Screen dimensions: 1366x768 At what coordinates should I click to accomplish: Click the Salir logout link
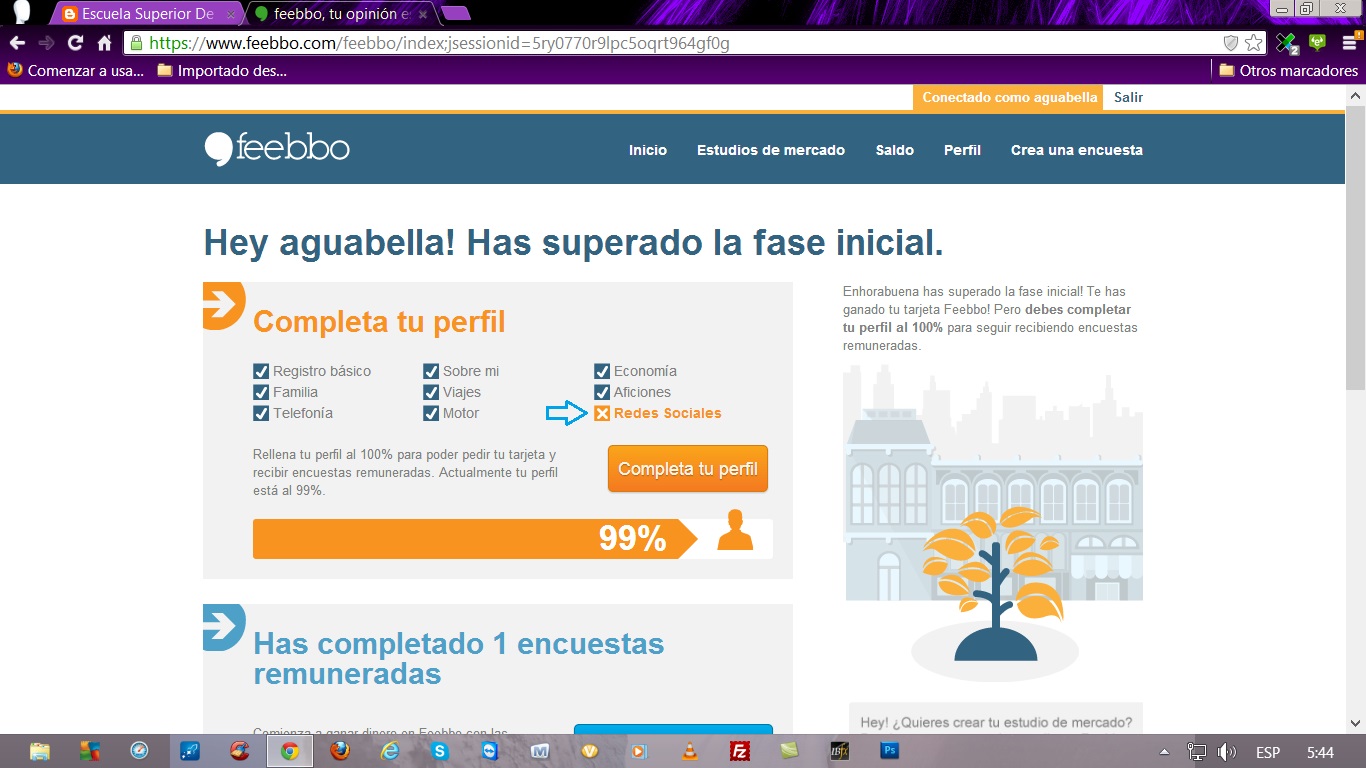[x=1127, y=97]
